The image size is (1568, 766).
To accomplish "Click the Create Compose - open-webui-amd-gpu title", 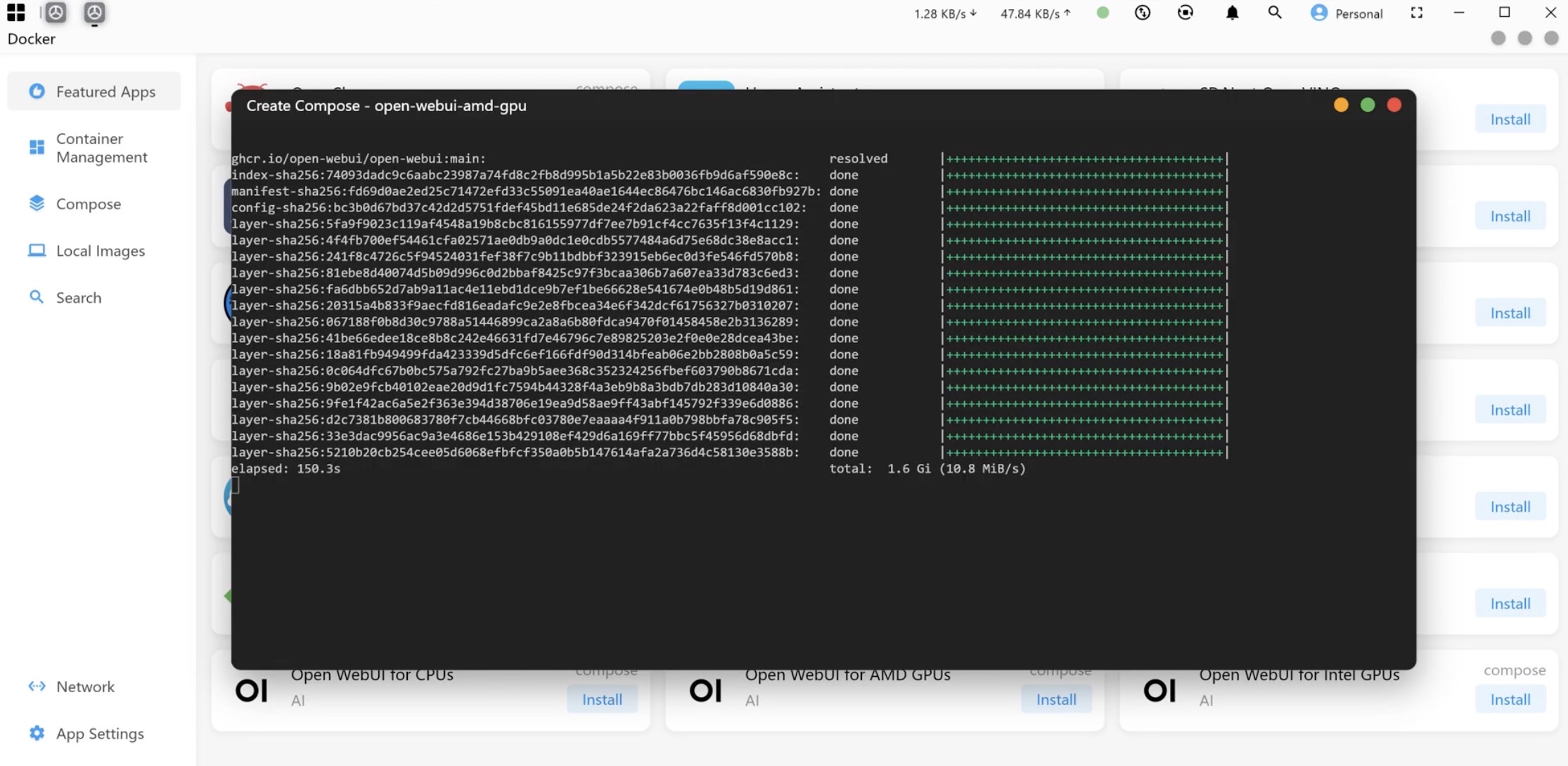I will 386,105.
